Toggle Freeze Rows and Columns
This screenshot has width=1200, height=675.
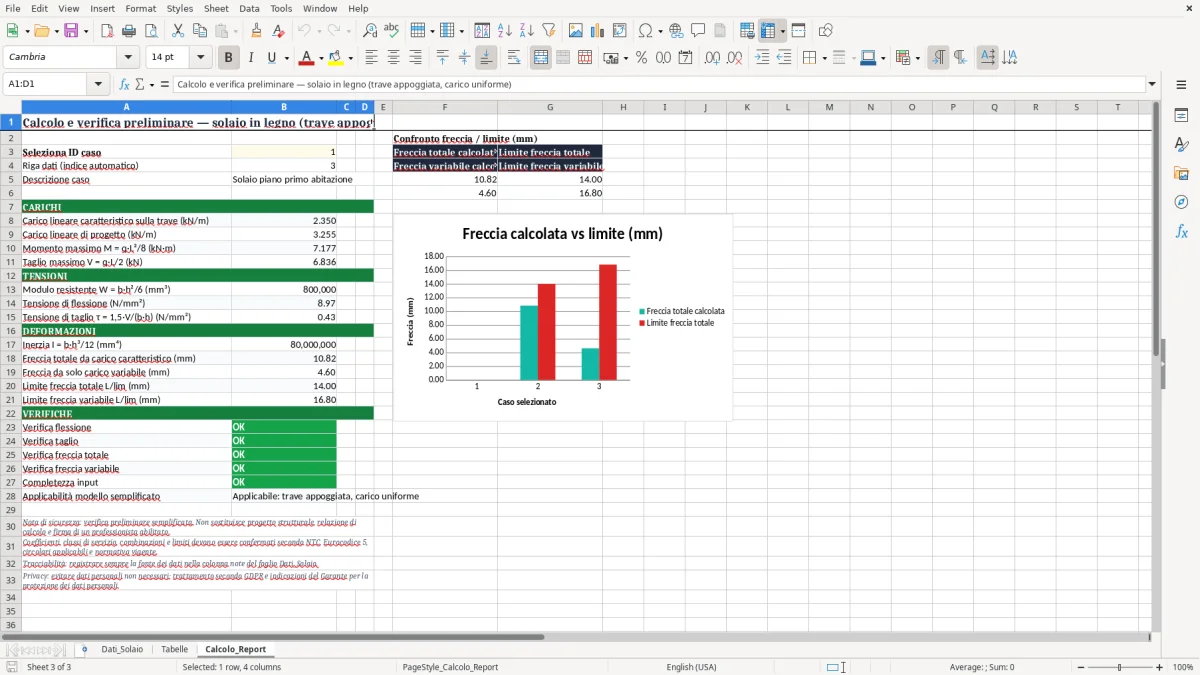tap(767, 31)
